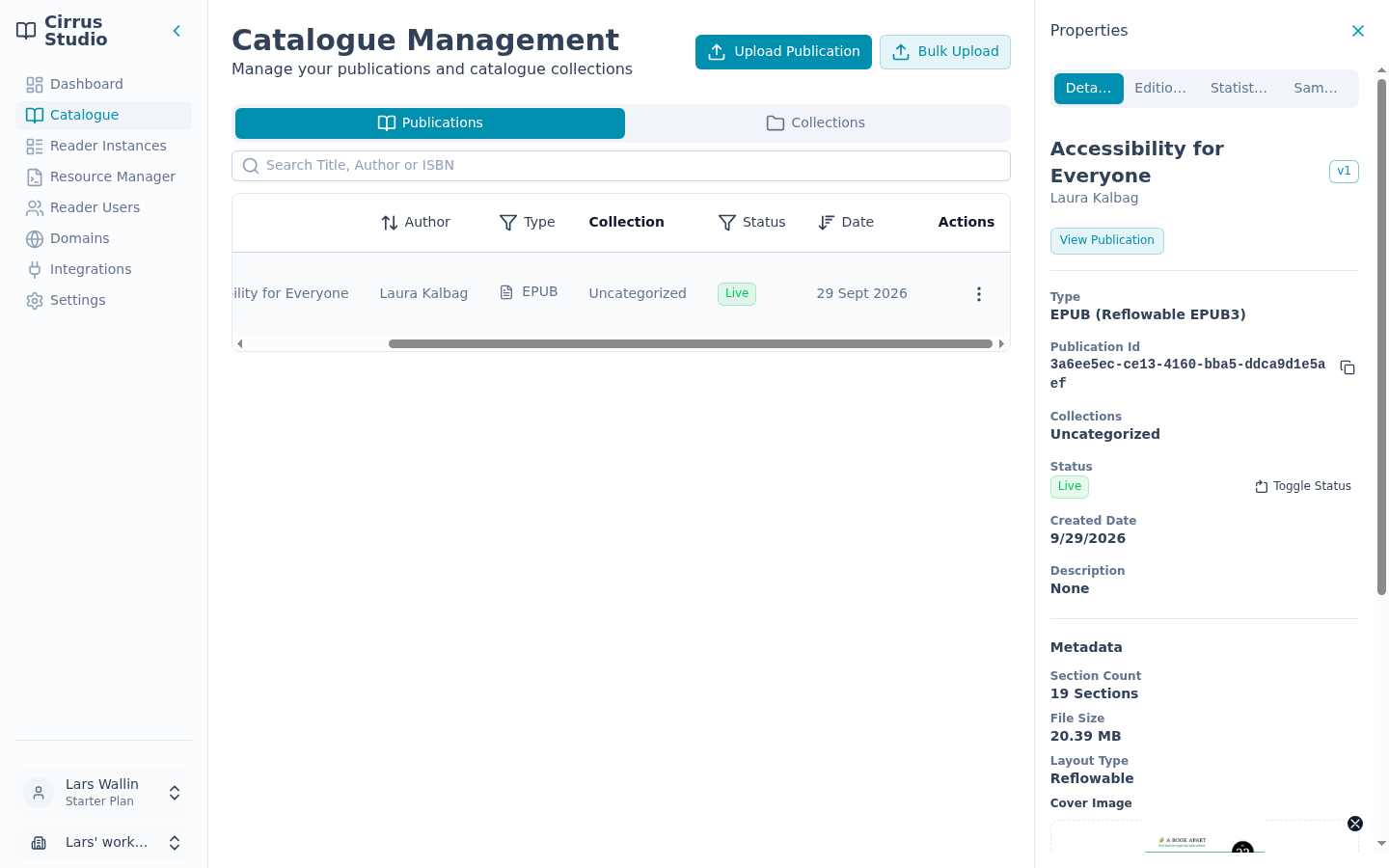Click the Bulk Upload button
Viewport: 1389px width, 868px height.
945,52
